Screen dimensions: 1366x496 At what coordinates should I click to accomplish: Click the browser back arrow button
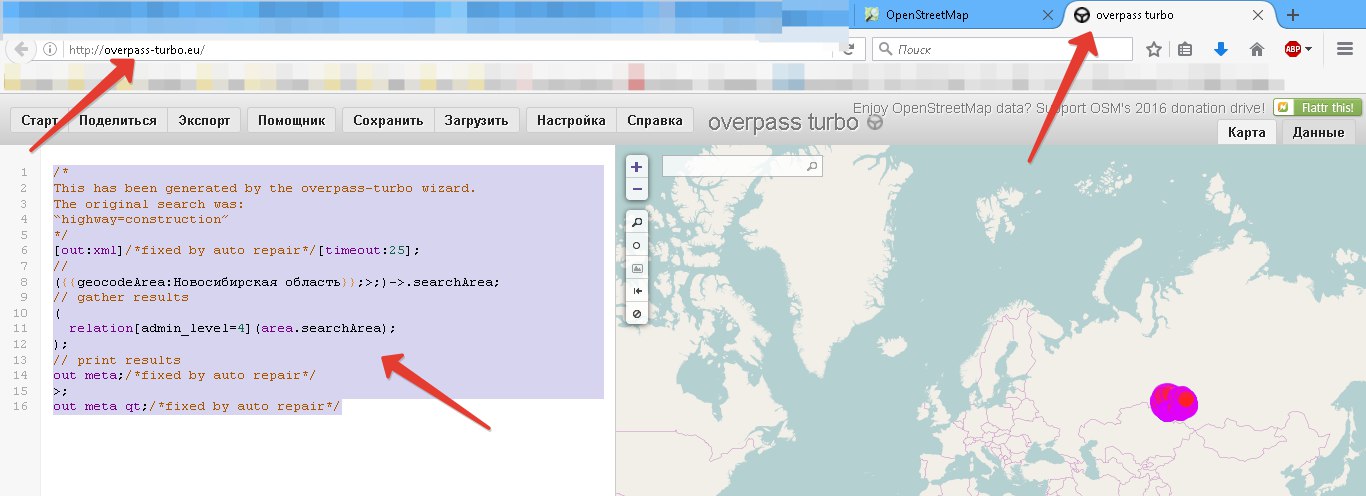coord(21,49)
